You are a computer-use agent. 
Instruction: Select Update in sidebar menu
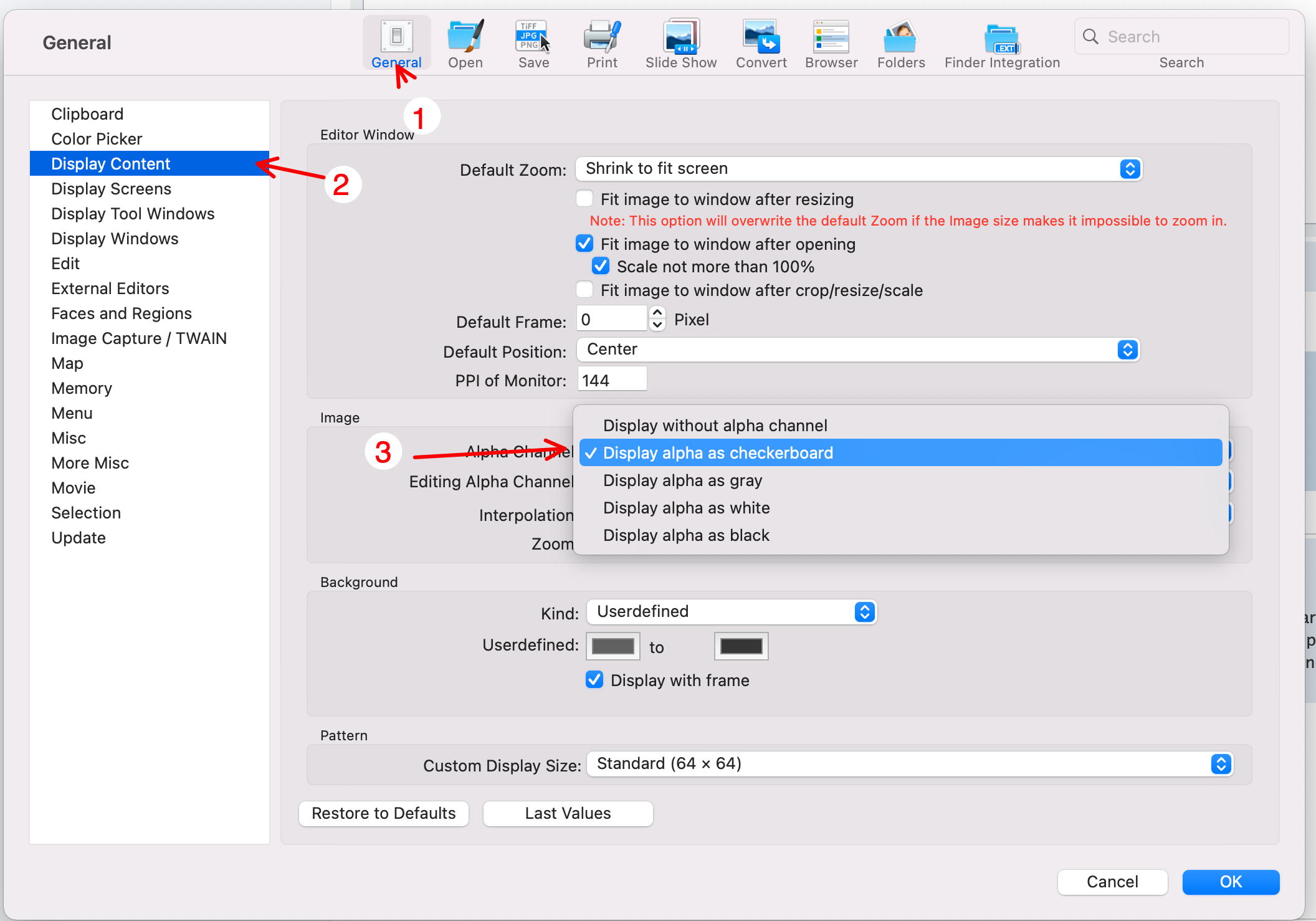click(79, 538)
